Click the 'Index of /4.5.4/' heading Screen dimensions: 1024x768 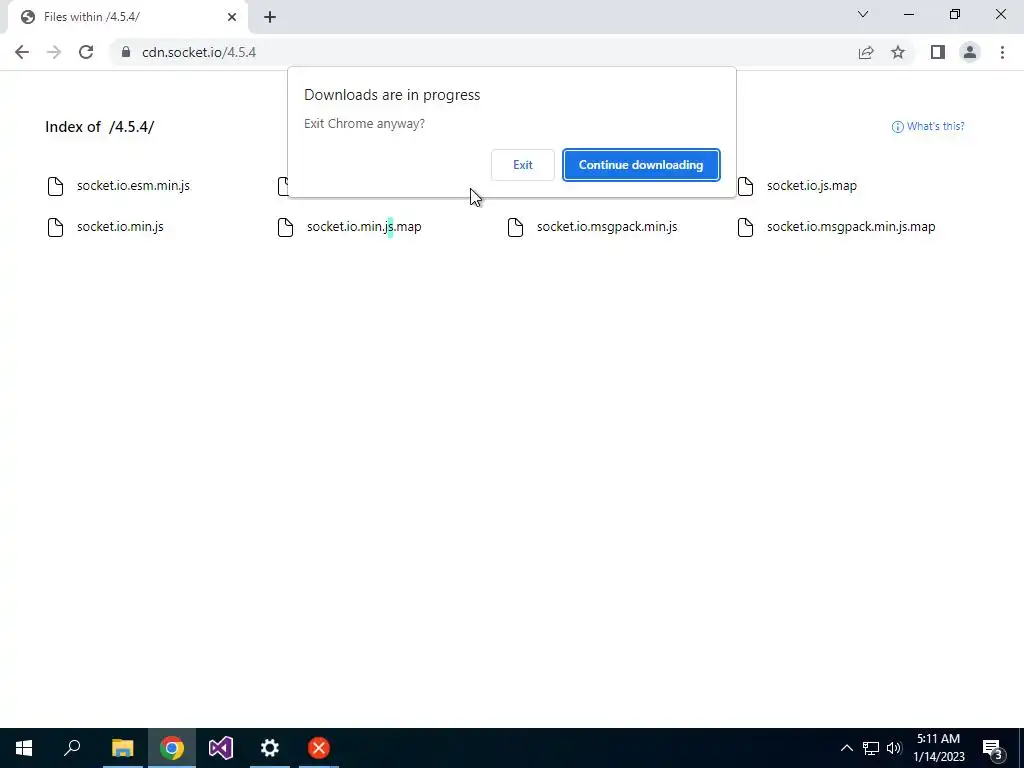pos(99,127)
